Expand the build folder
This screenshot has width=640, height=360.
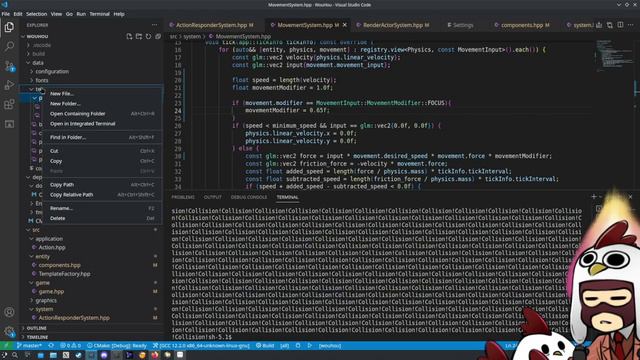point(92,54)
